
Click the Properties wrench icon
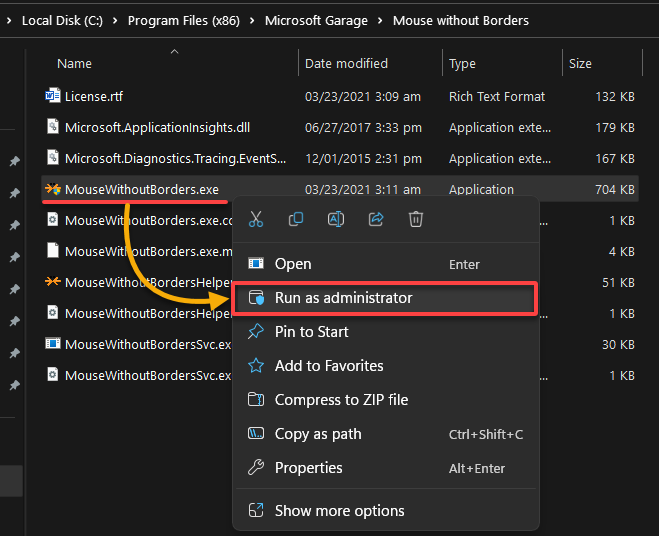256,467
